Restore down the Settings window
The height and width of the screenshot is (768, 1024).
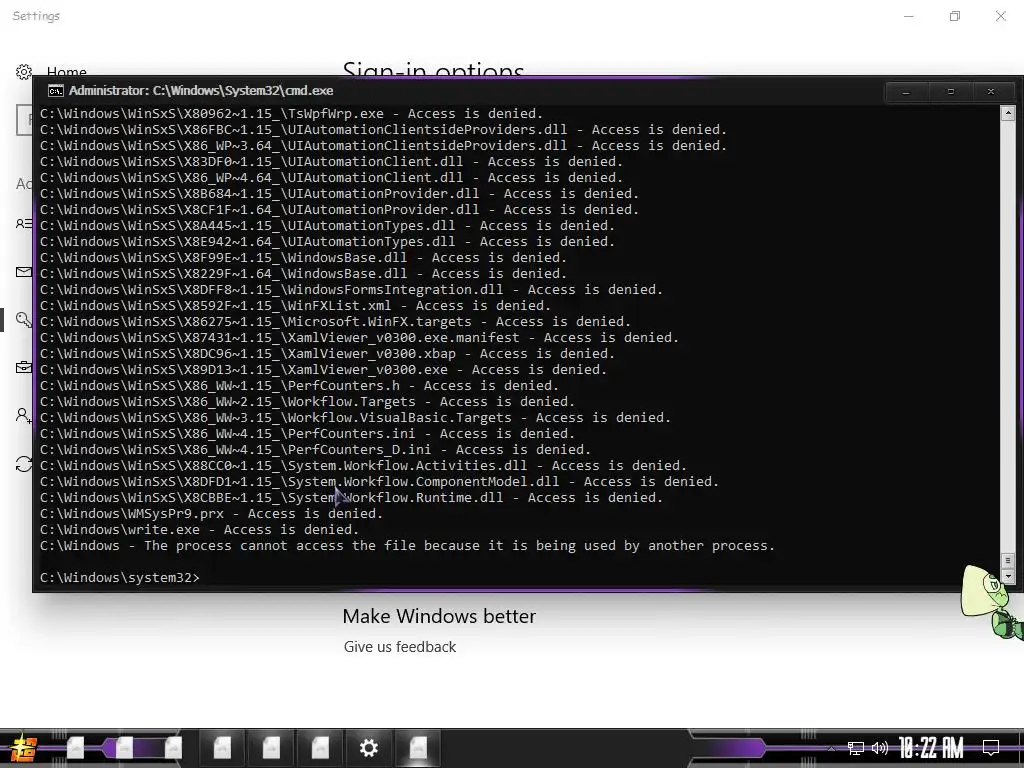pos(955,16)
